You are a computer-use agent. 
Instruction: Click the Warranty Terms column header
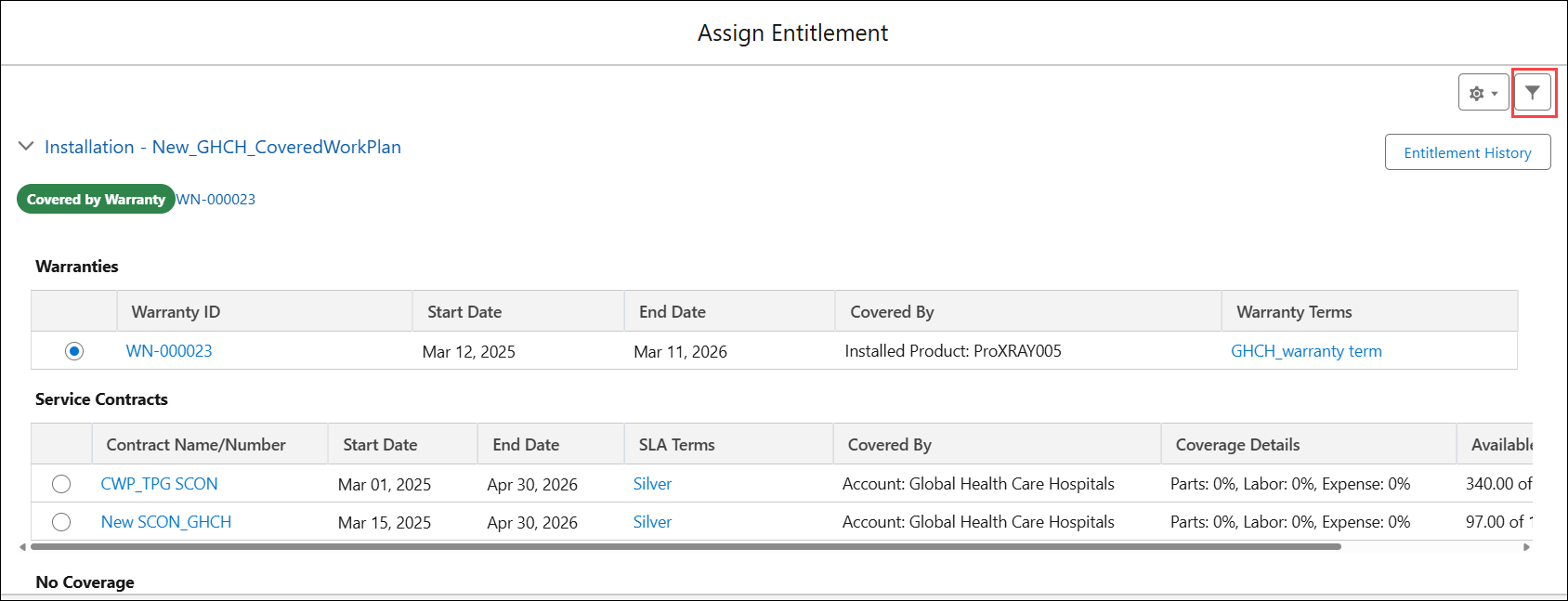pyautogui.click(x=1370, y=311)
